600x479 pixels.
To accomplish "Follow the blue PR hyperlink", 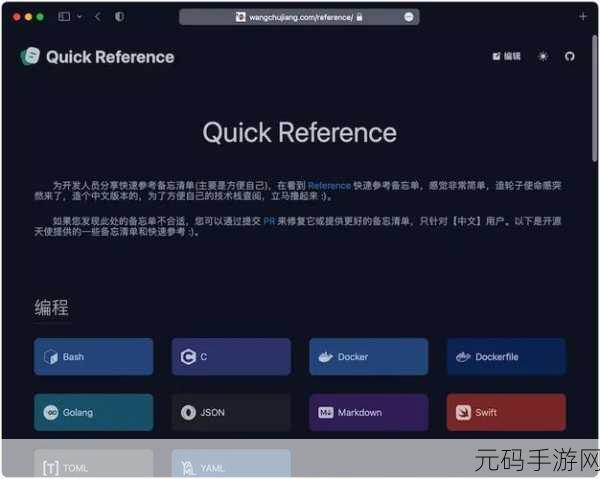I will [x=269, y=221].
